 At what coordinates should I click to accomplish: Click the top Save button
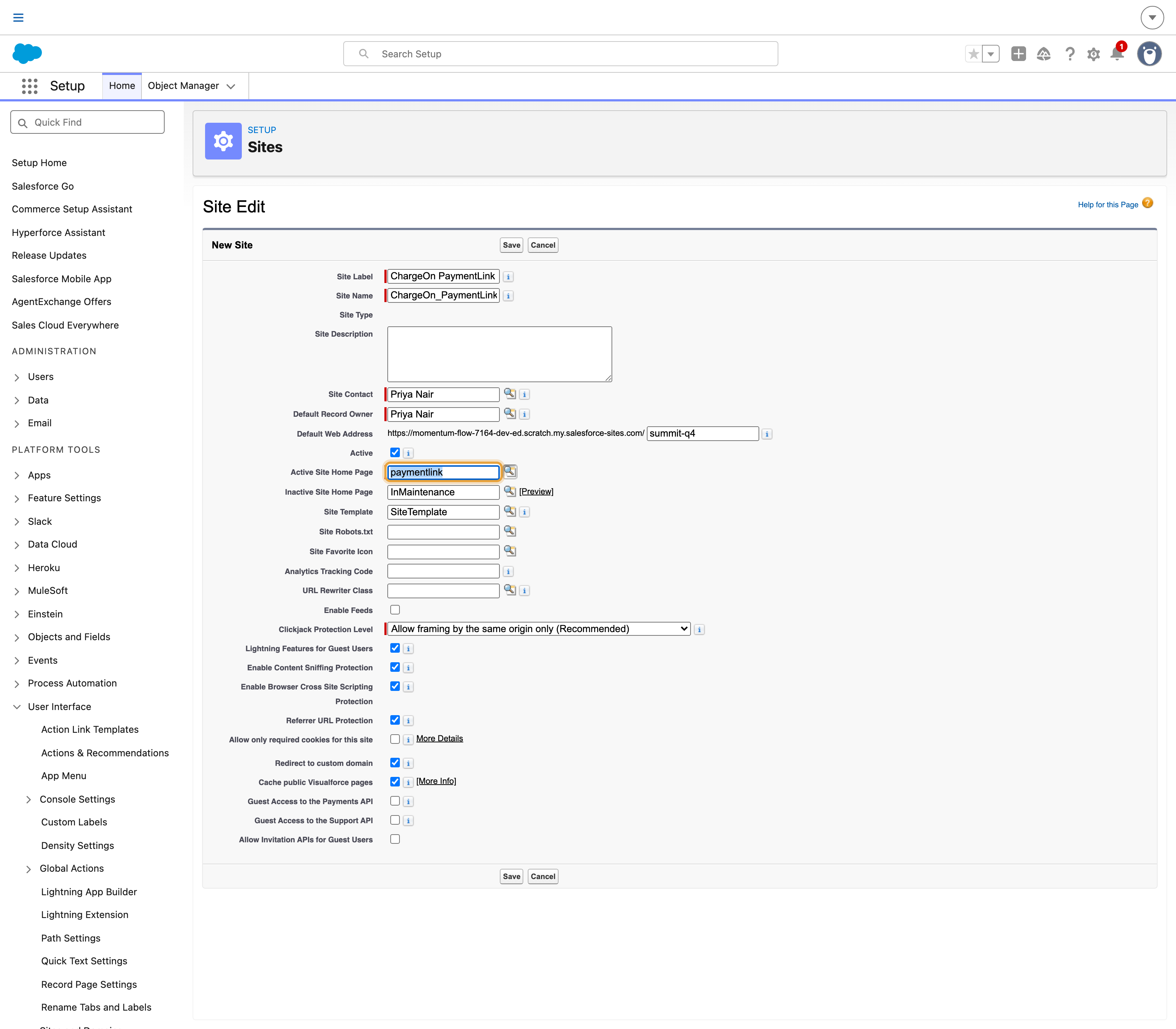(512, 245)
